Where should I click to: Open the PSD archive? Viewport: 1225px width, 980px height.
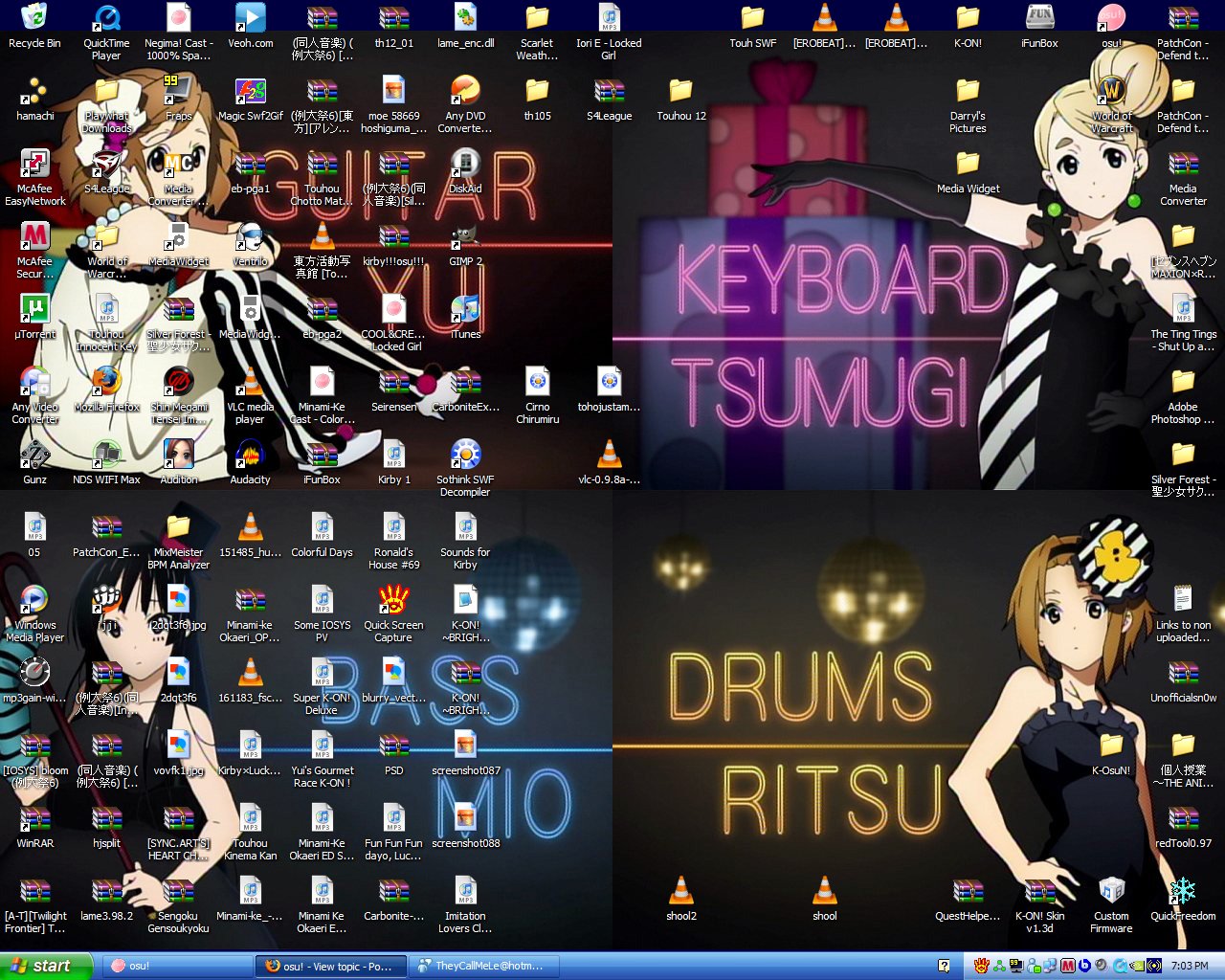pos(393,754)
